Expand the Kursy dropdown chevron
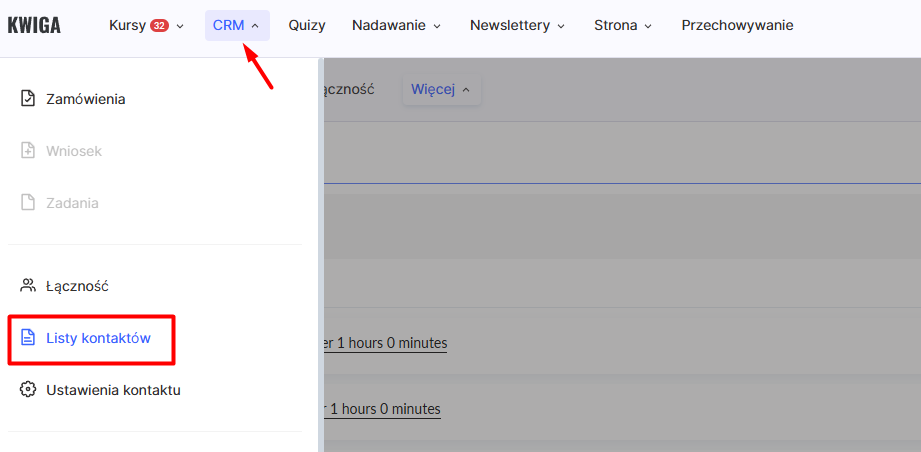 click(180, 26)
